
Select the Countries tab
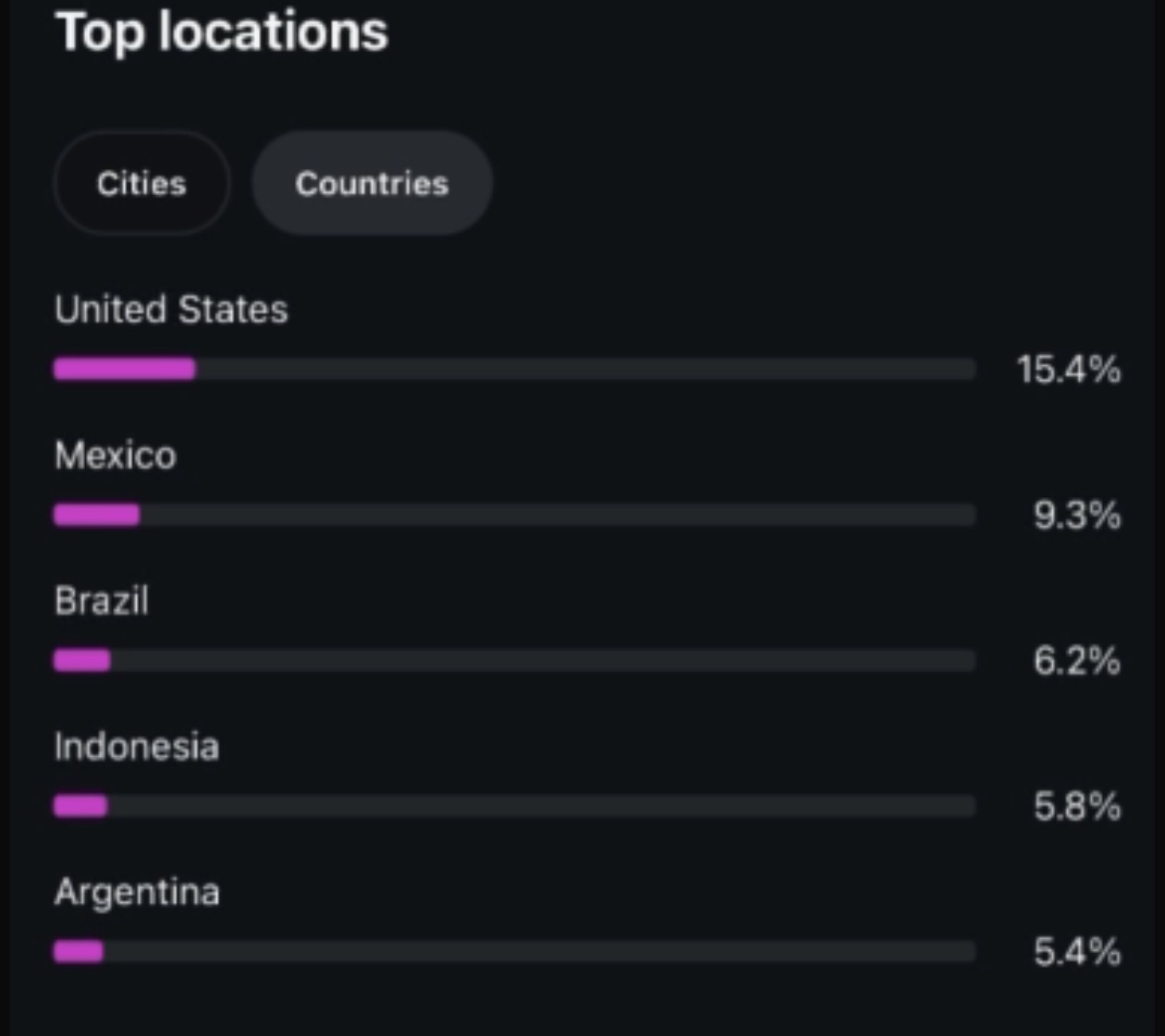click(372, 183)
